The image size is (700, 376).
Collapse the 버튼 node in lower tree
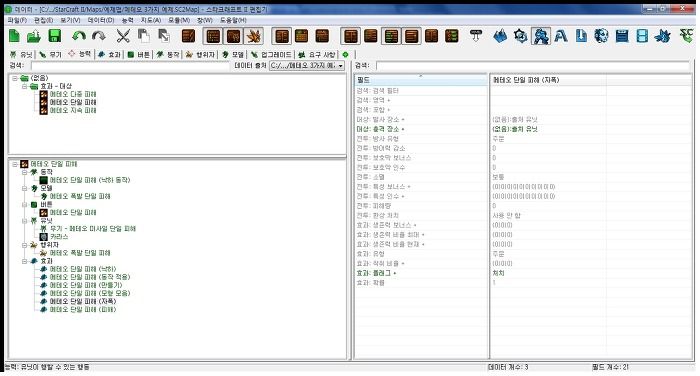pos(25,205)
